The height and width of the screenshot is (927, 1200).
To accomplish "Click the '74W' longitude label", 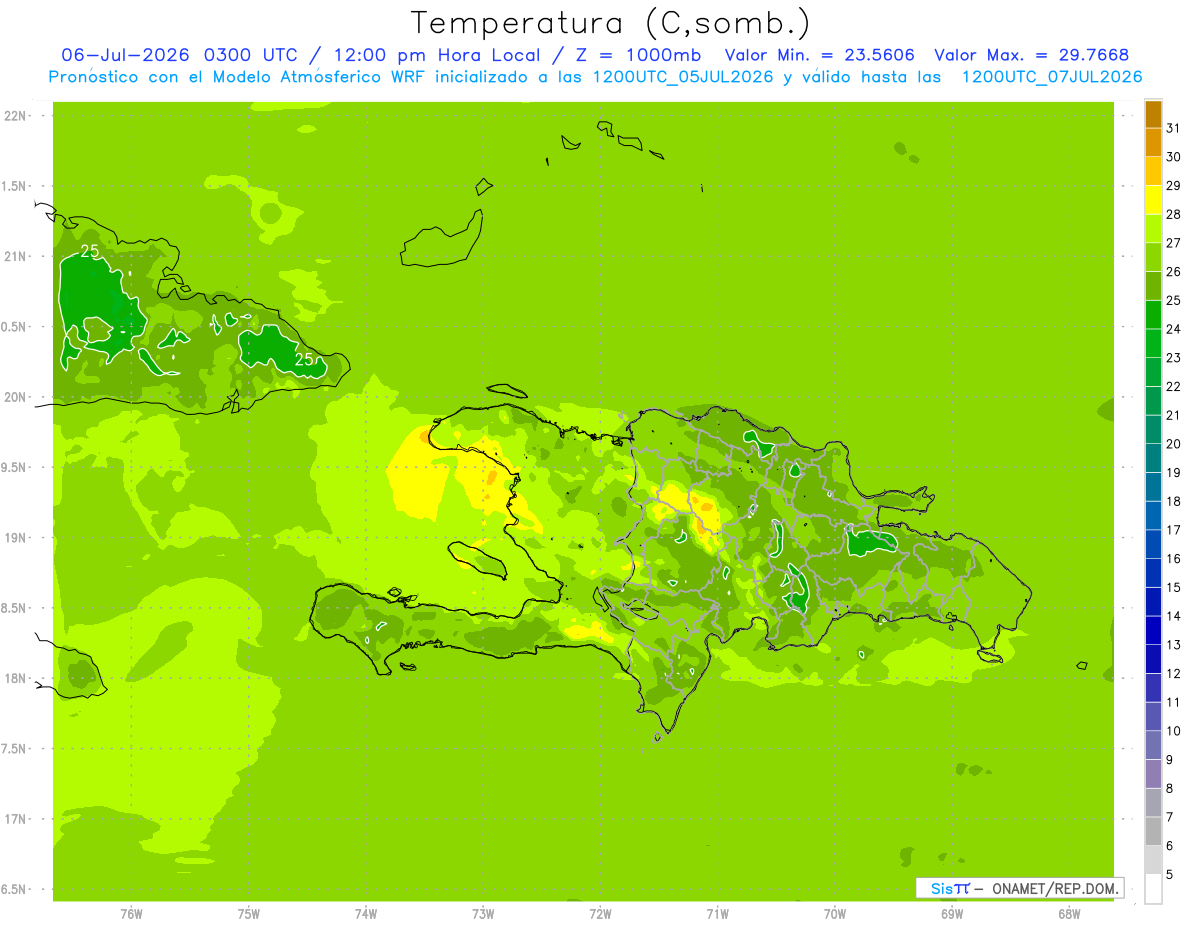I will click(365, 914).
